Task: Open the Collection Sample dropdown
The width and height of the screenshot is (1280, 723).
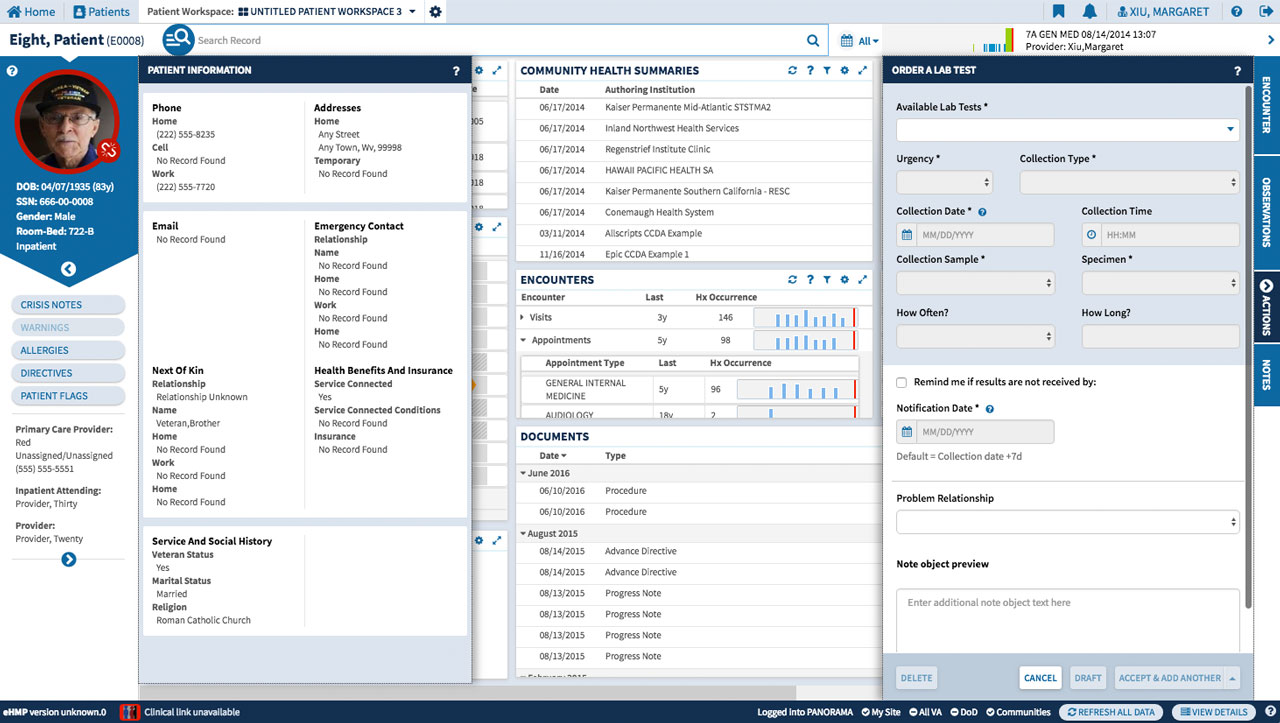Action: (975, 283)
